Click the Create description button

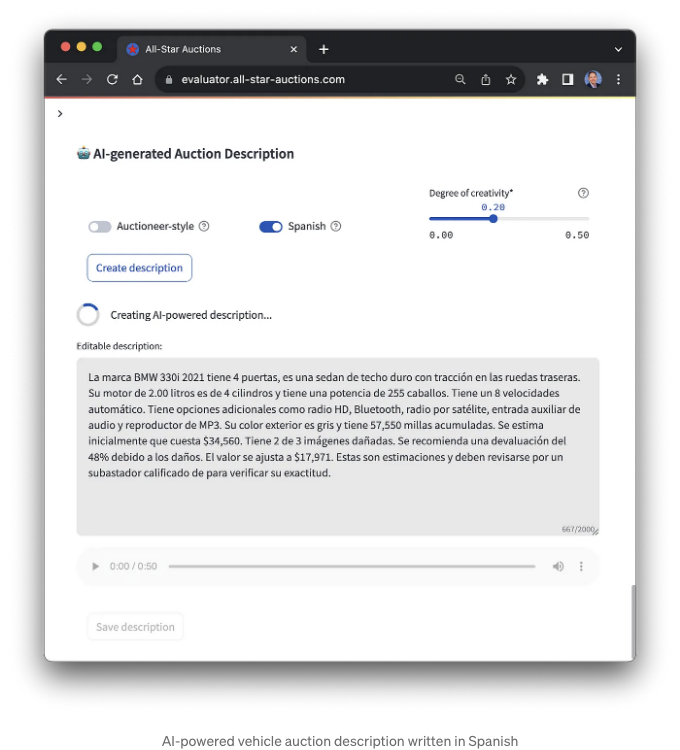click(139, 268)
